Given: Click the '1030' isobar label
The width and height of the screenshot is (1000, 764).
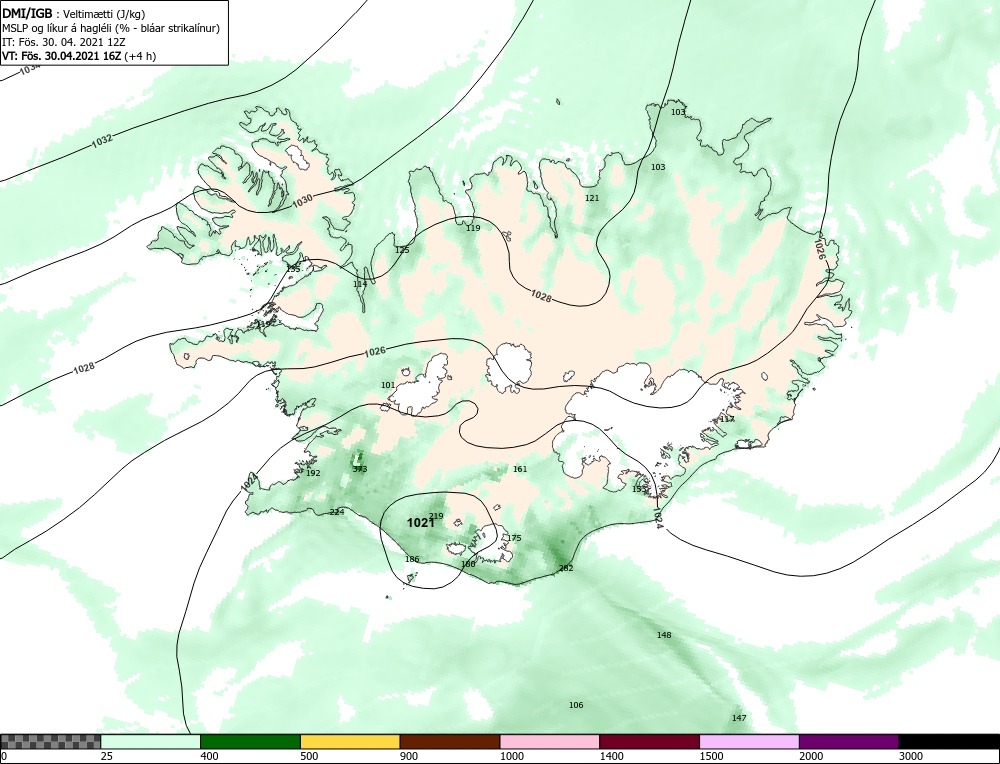Looking at the screenshot, I should pyautogui.click(x=303, y=201).
